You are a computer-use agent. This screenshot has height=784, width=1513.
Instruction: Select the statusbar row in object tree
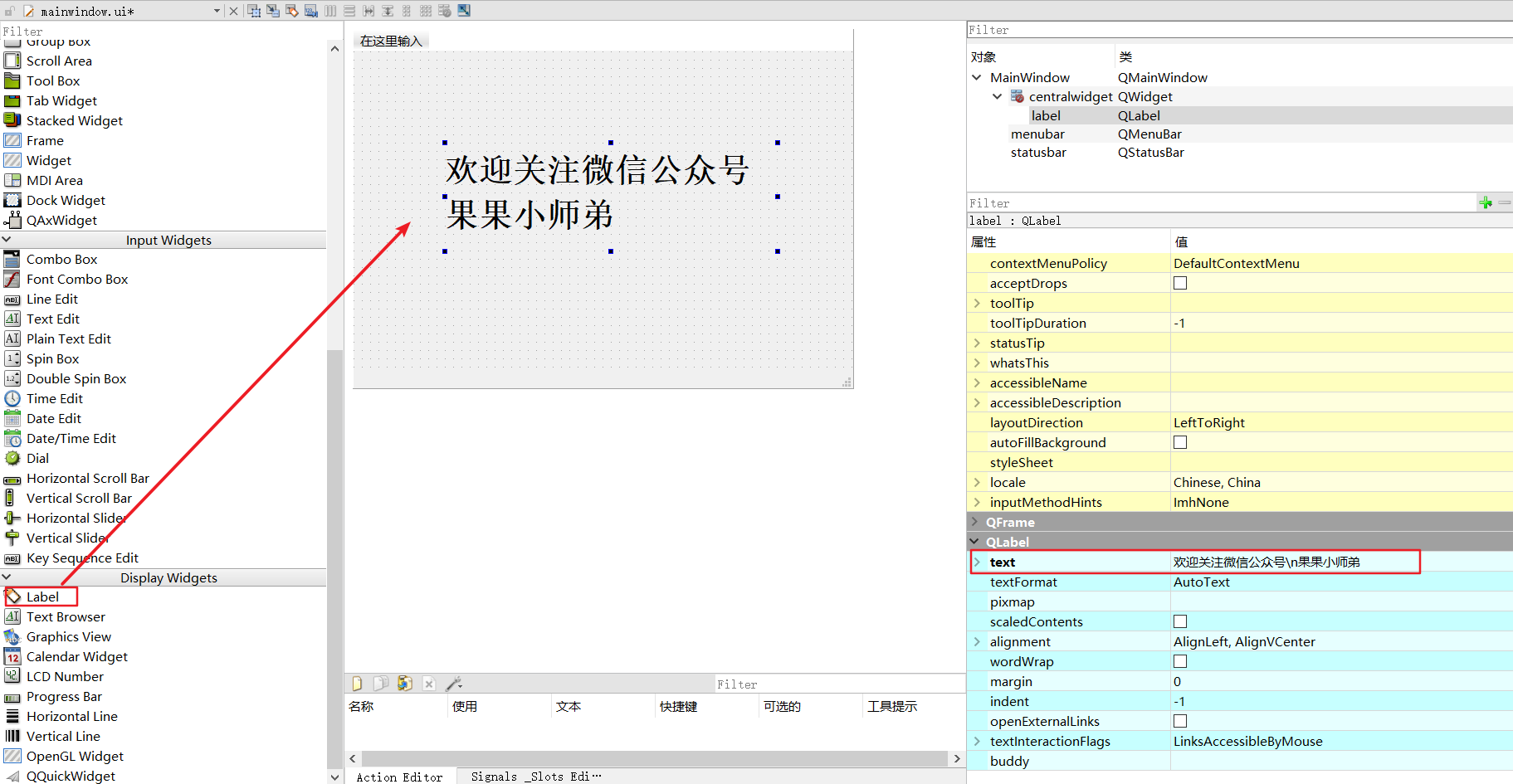point(1240,152)
